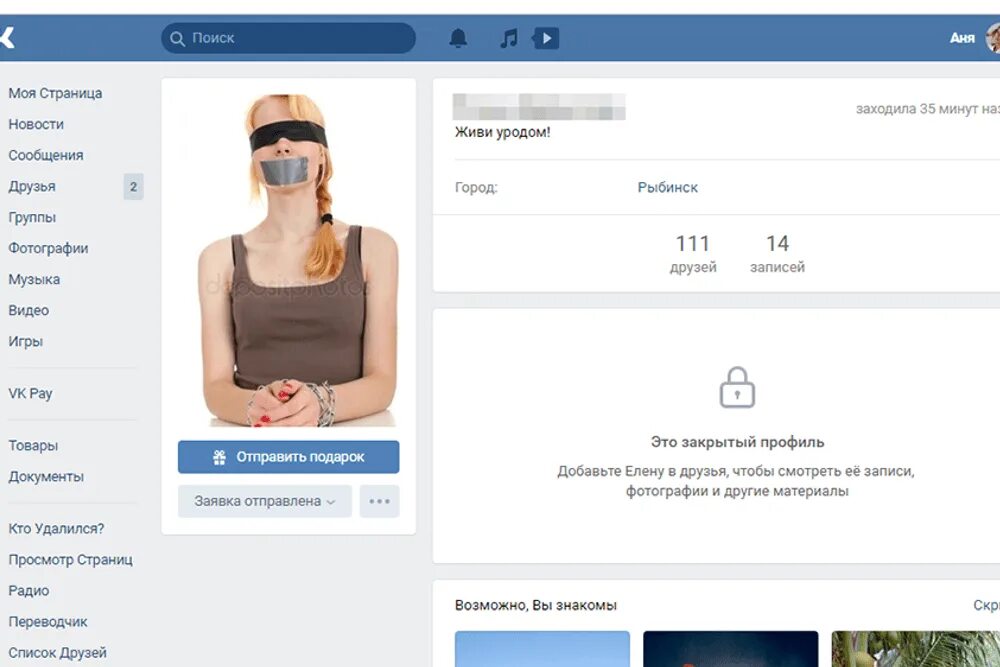Open Фотографии from the sidebar

48,248
